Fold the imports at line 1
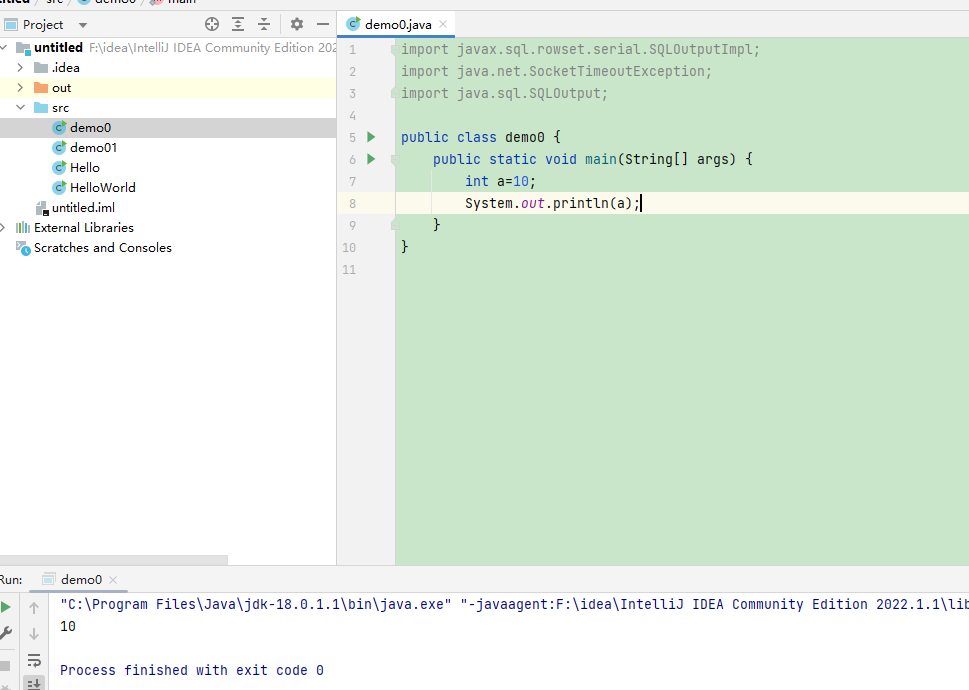The width and height of the screenshot is (969, 690). 394,49
